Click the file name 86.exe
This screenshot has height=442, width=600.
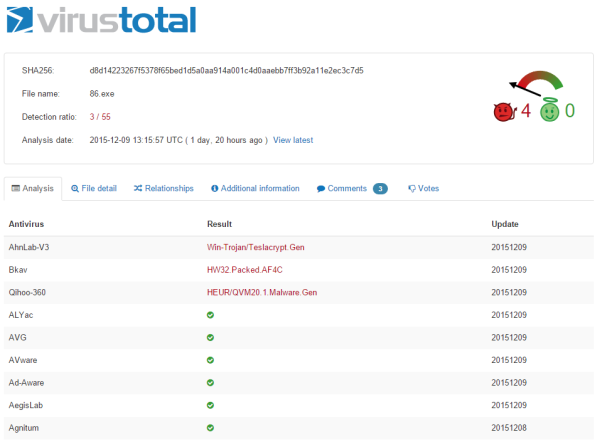[x=102, y=94]
